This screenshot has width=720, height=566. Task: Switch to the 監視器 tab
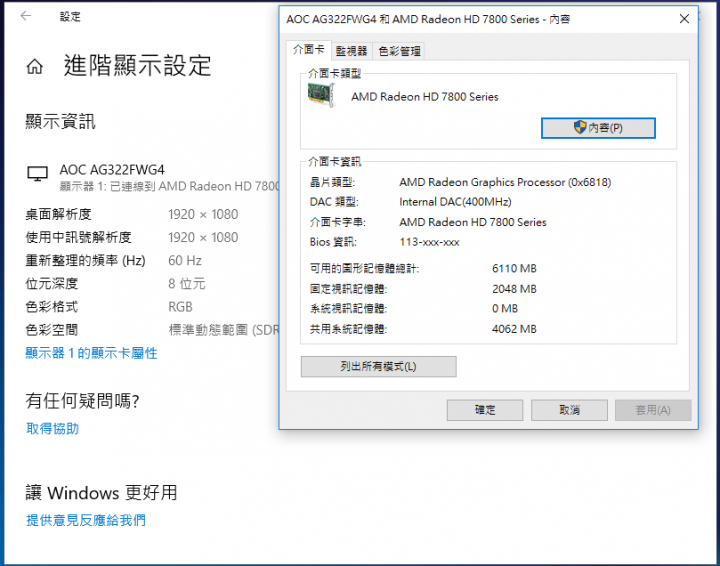tap(352, 51)
